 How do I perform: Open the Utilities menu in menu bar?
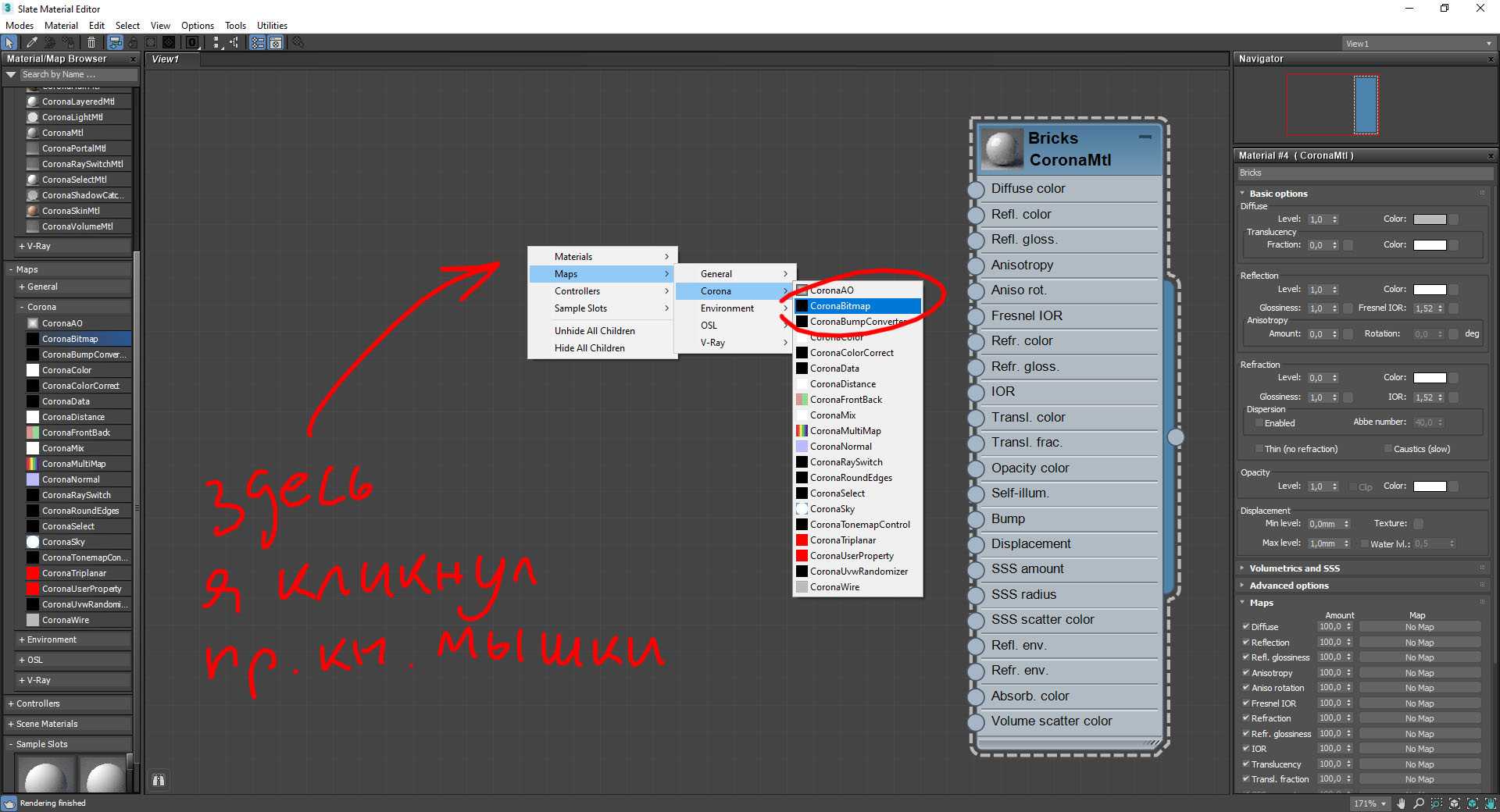pyautogui.click(x=272, y=26)
